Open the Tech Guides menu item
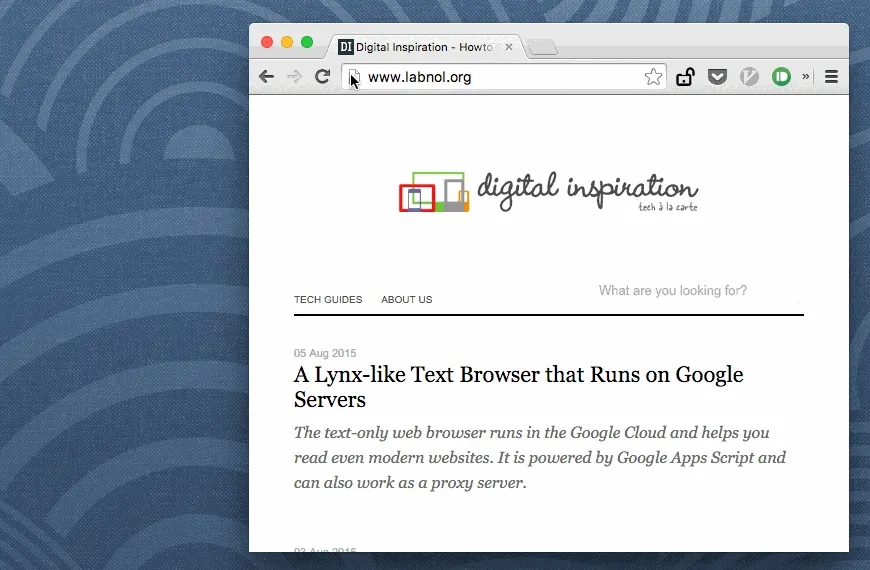The width and height of the screenshot is (870, 570). tap(328, 300)
